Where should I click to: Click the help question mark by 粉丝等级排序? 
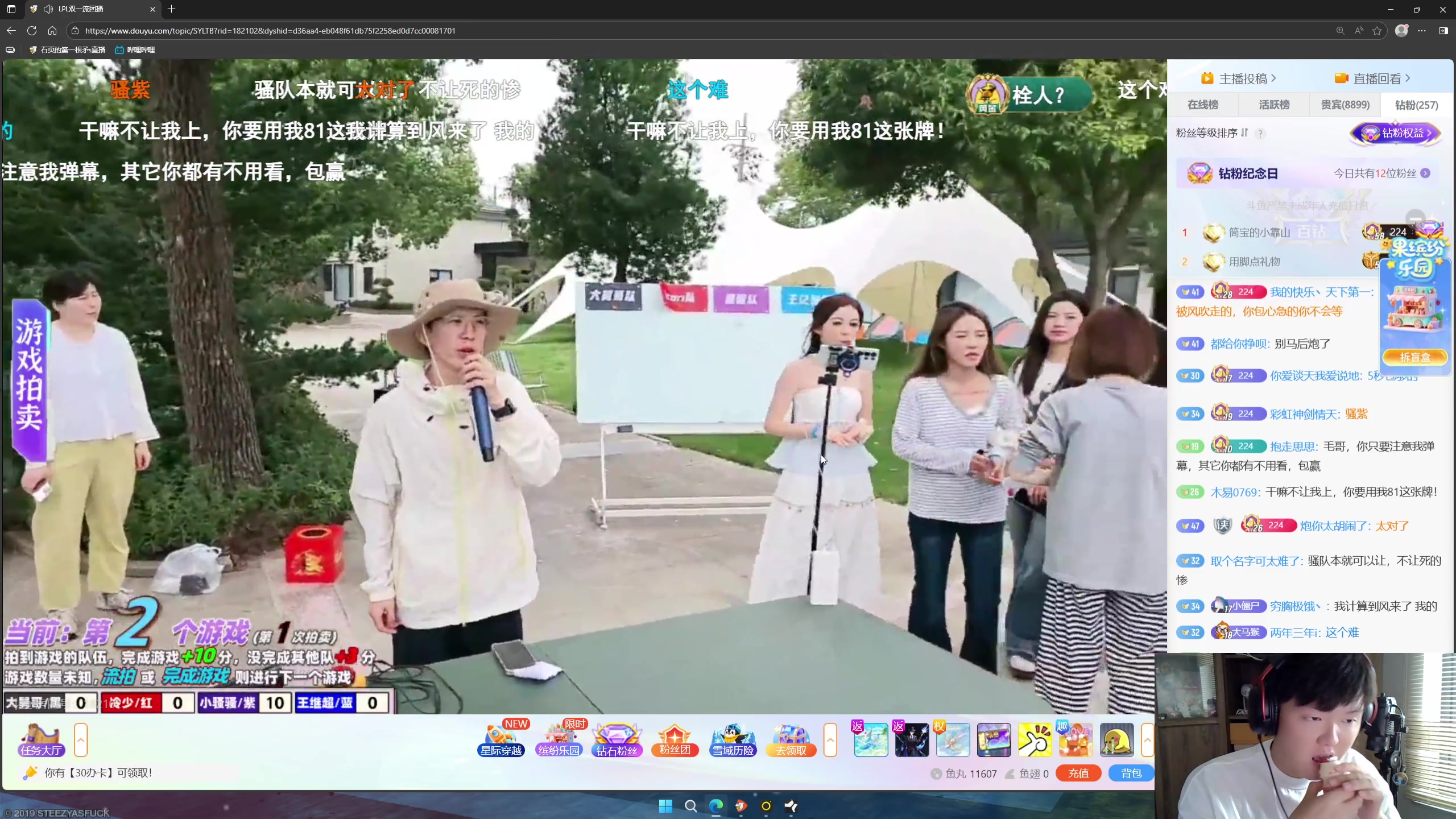pos(1260,134)
